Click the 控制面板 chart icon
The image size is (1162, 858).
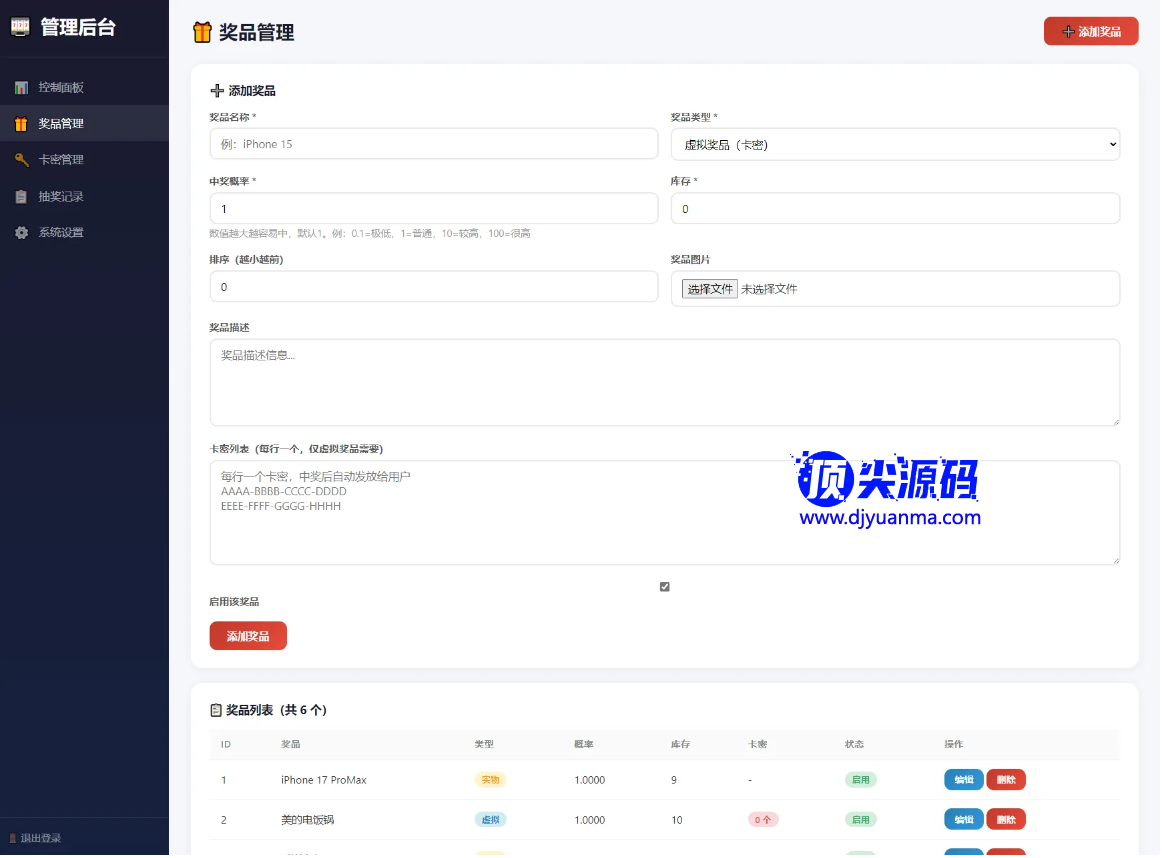[x=21, y=88]
